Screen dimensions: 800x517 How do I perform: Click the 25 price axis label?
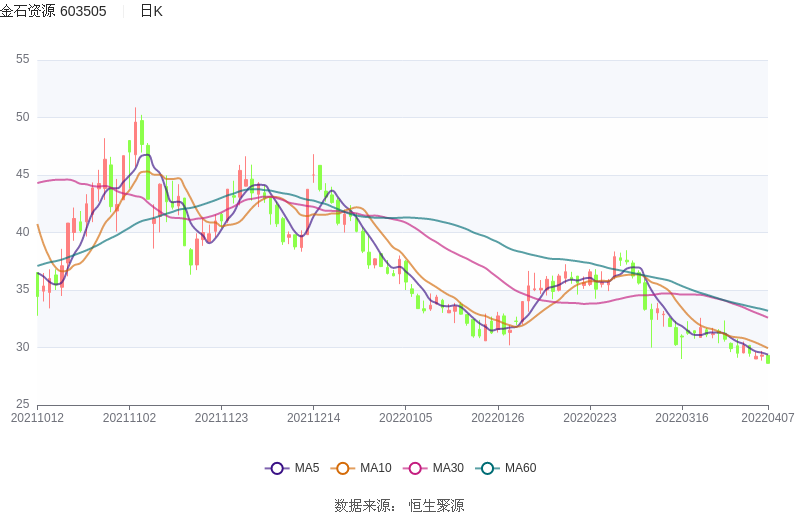point(23,405)
